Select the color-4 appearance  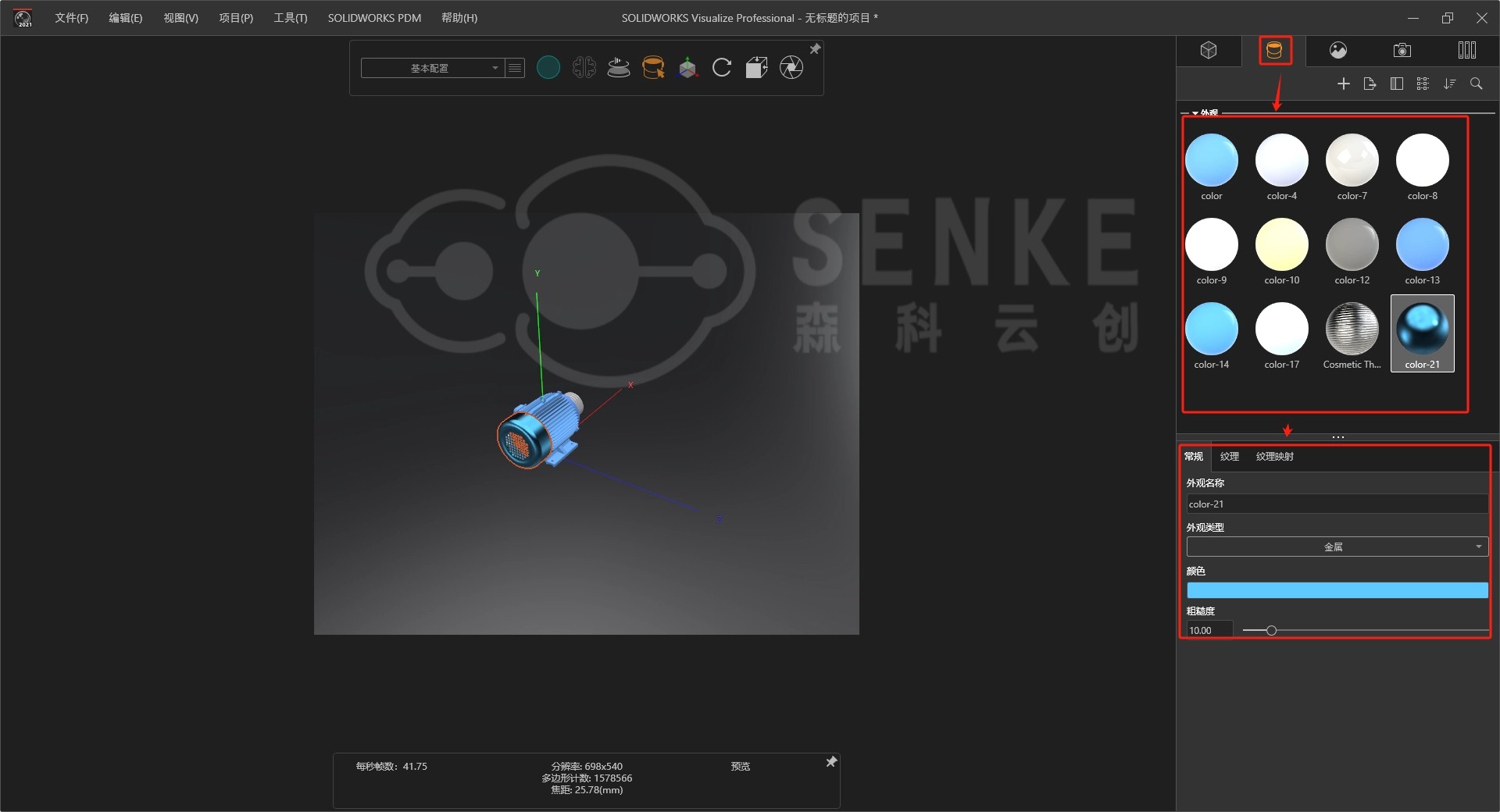[x=1282, y=167]
